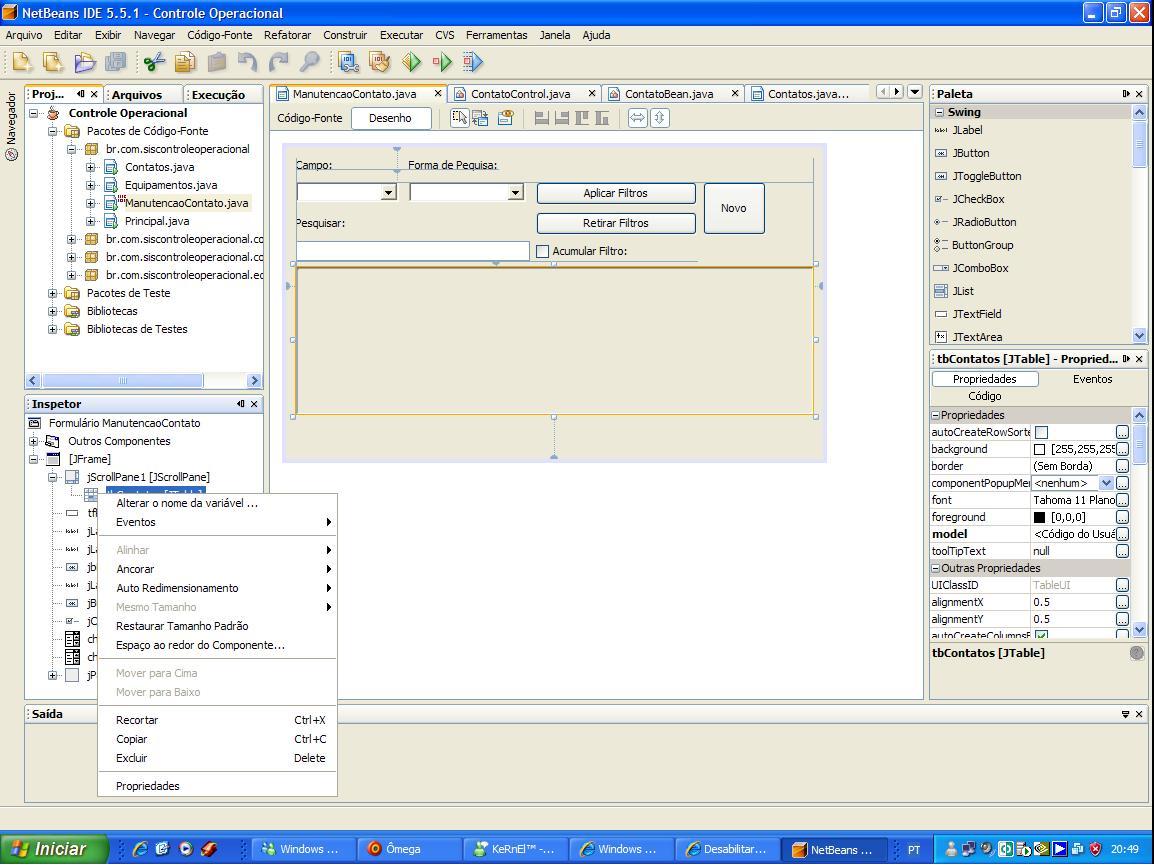
Task: Click the foreground property black swatch
Action: (x=1040, y=518)
